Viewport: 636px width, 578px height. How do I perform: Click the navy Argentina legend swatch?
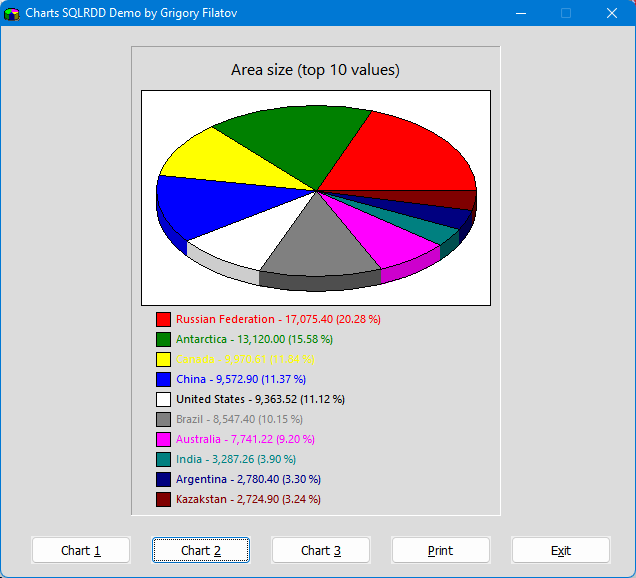(x=163, y=479)
